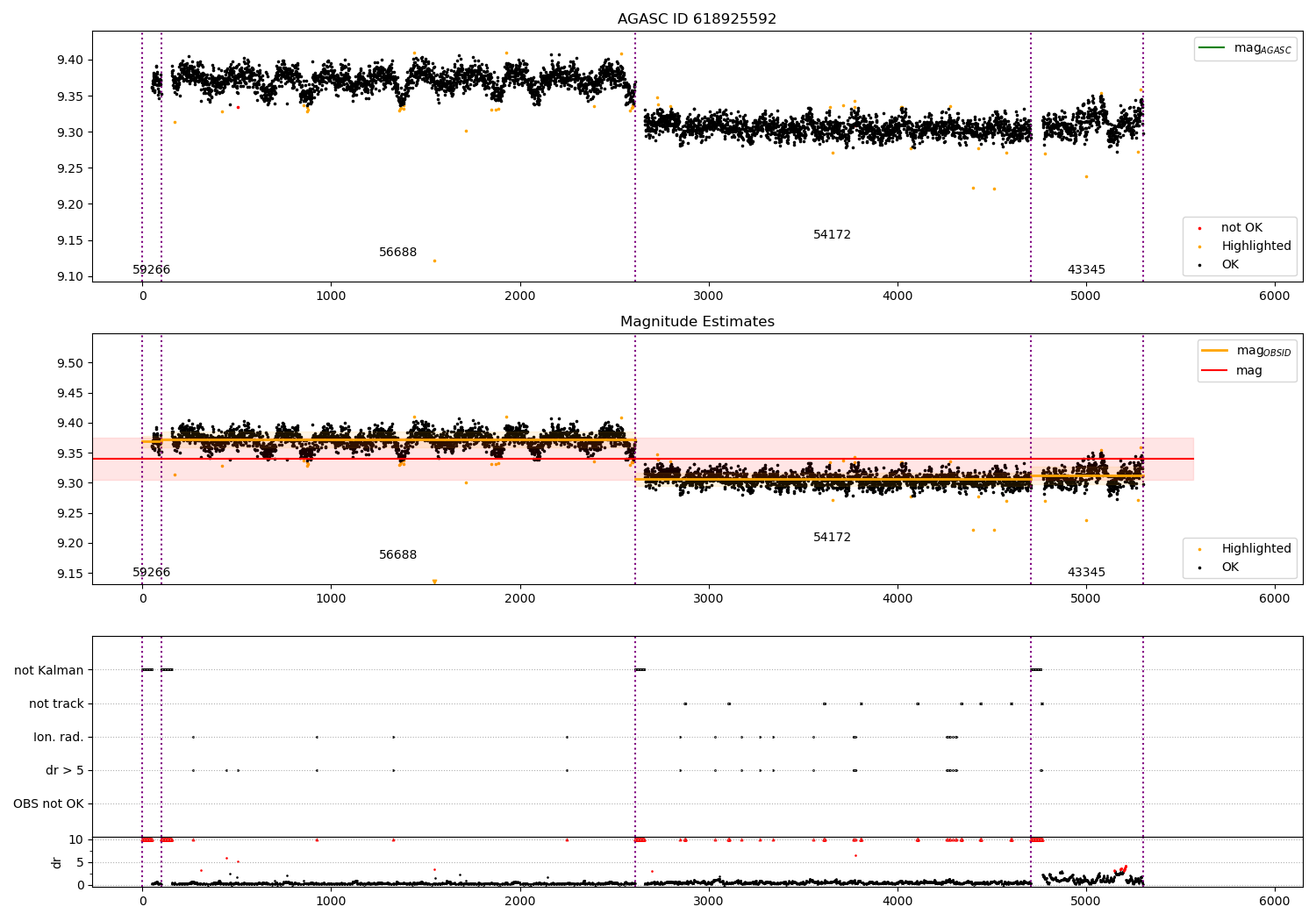Click observation label 54172 in top plot
Screen dimensions: 1316x921
point(832,234)
